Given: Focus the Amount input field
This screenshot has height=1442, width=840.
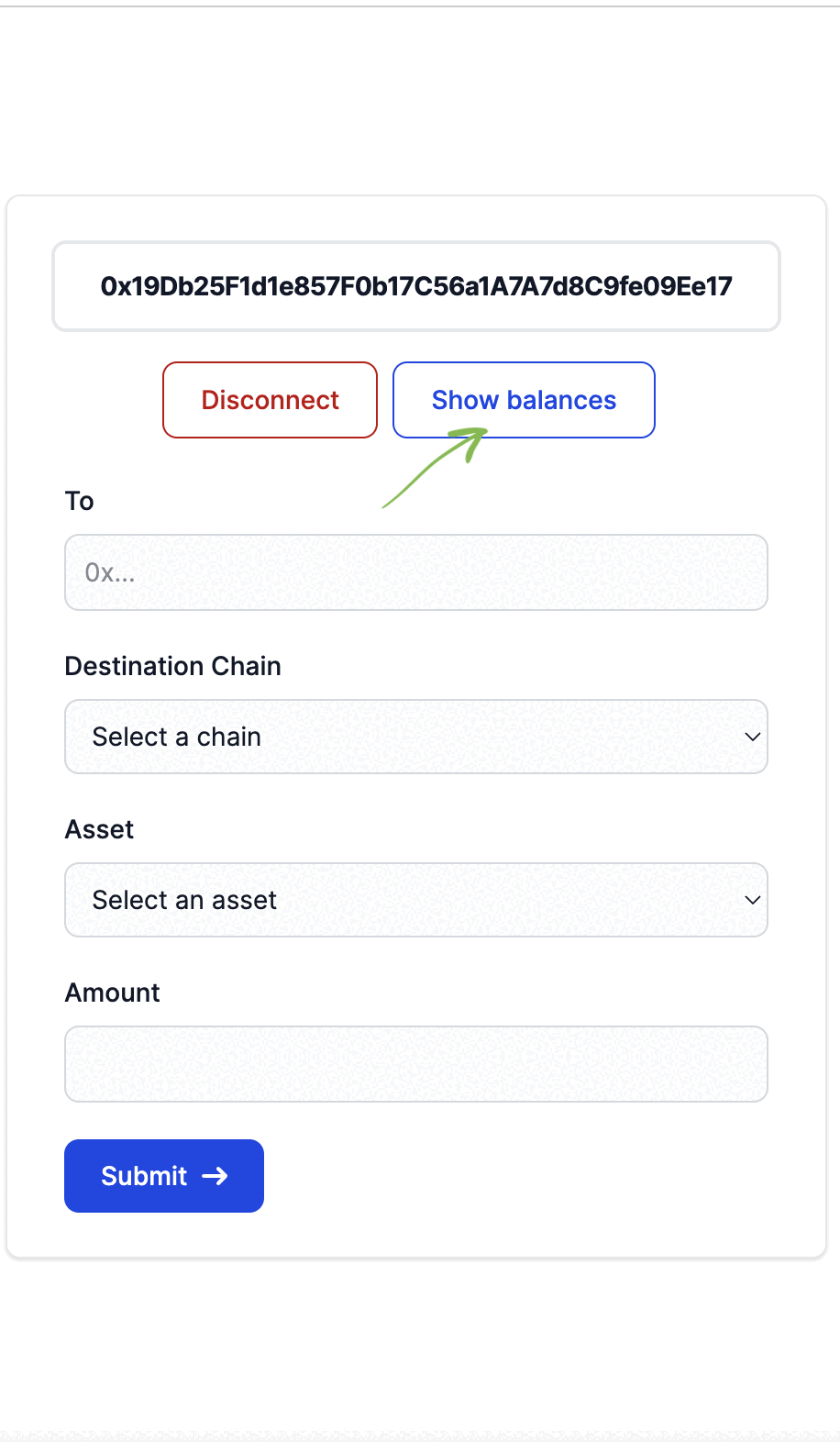Looking at the screenshot, I should (x=416, y=1064).
